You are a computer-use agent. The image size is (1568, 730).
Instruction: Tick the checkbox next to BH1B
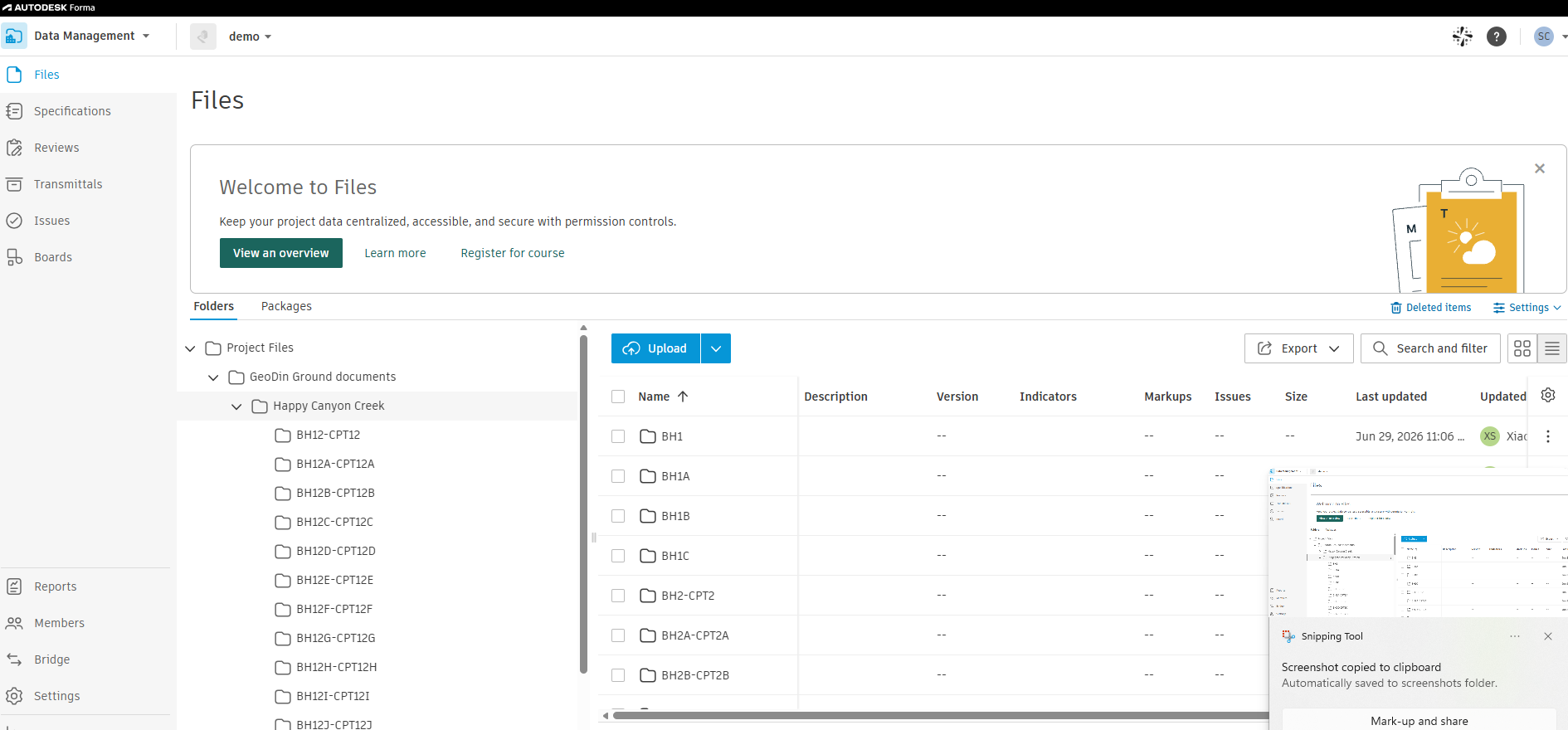pyautogui.click(x=618, y=516)
